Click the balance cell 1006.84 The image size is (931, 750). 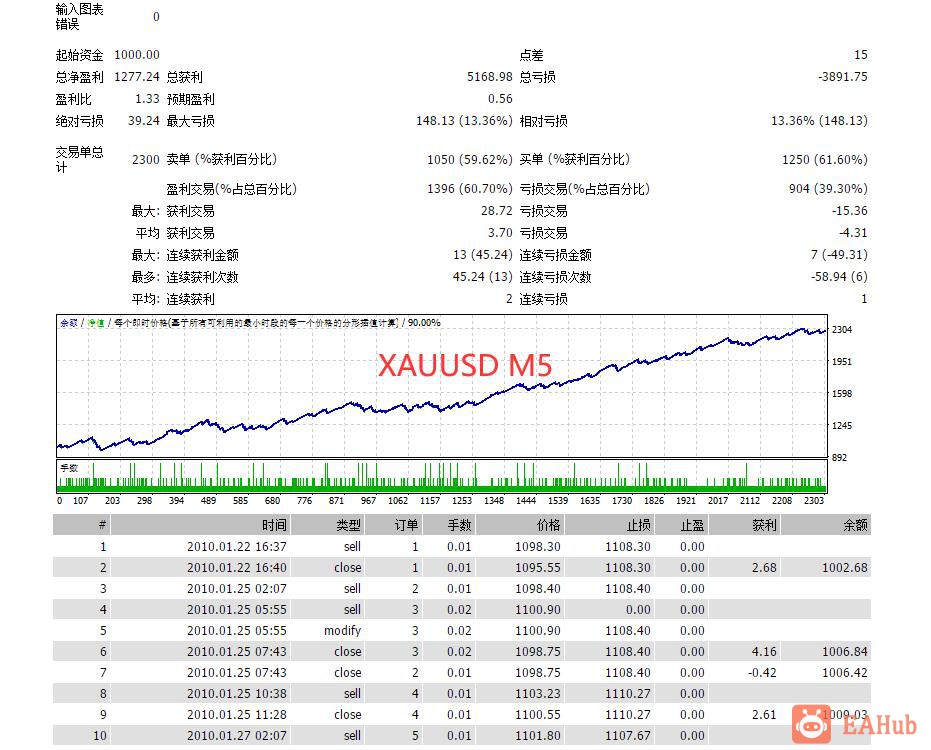tap(845, 651)
